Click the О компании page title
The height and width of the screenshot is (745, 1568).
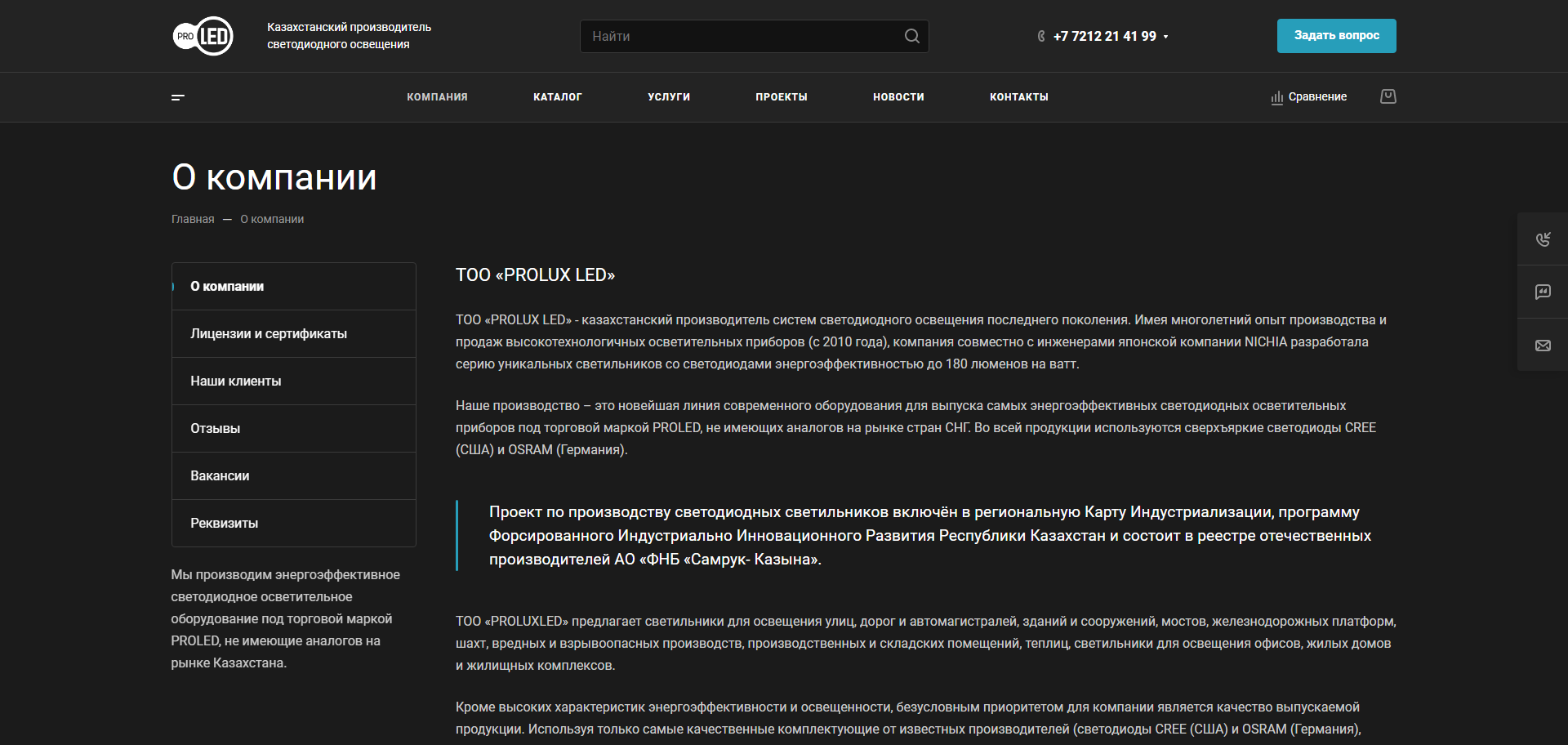274,177
